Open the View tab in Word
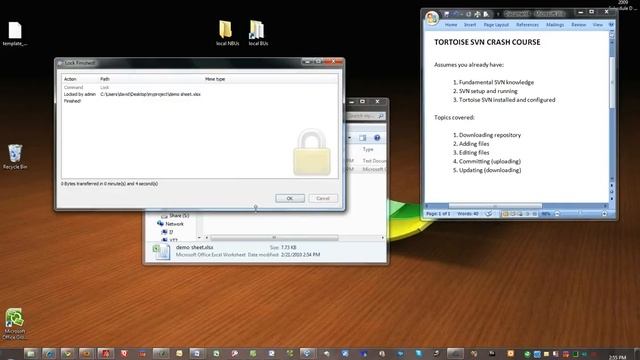 point(598,25)
